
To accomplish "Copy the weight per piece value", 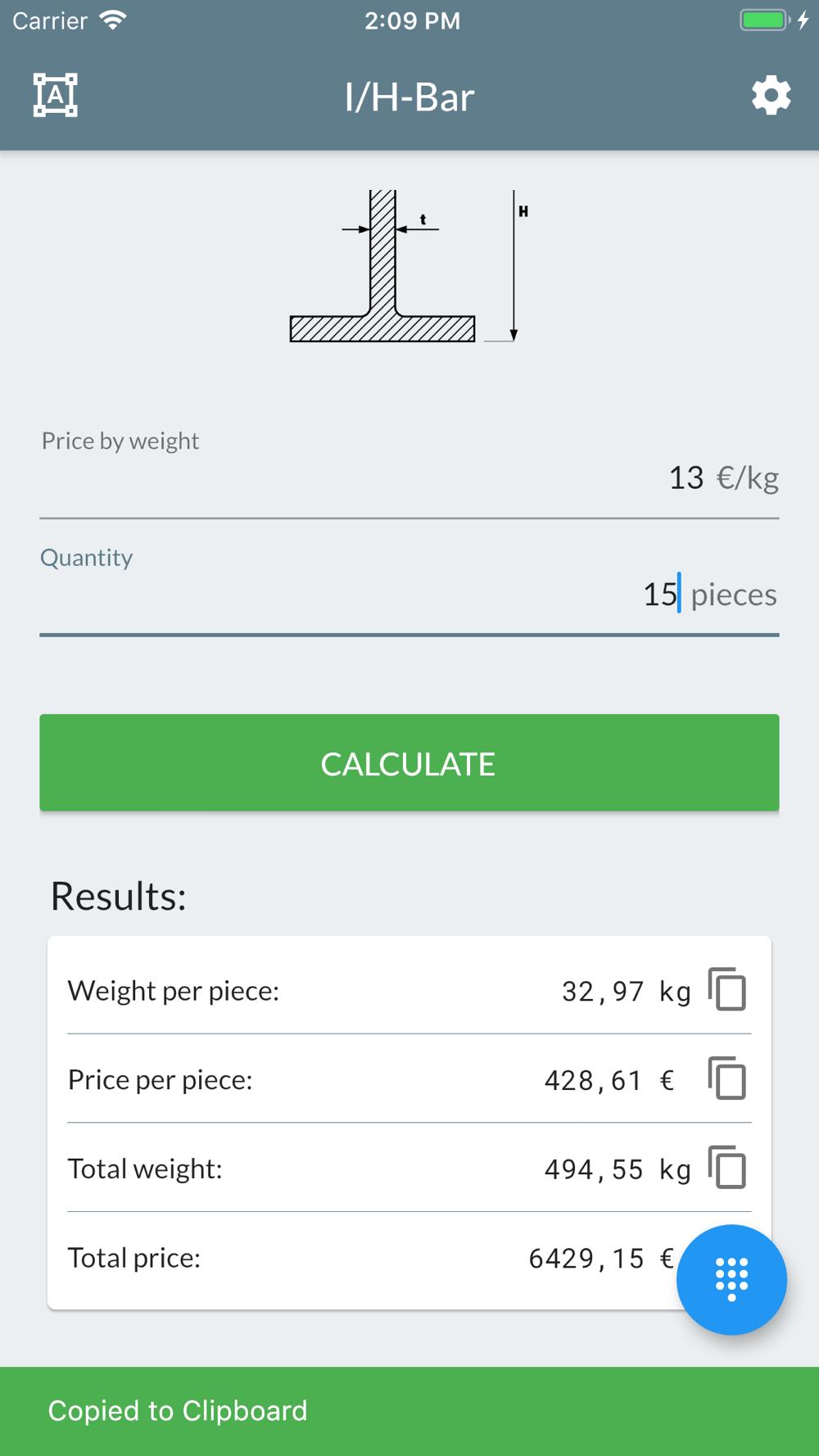I will [727, 989].
